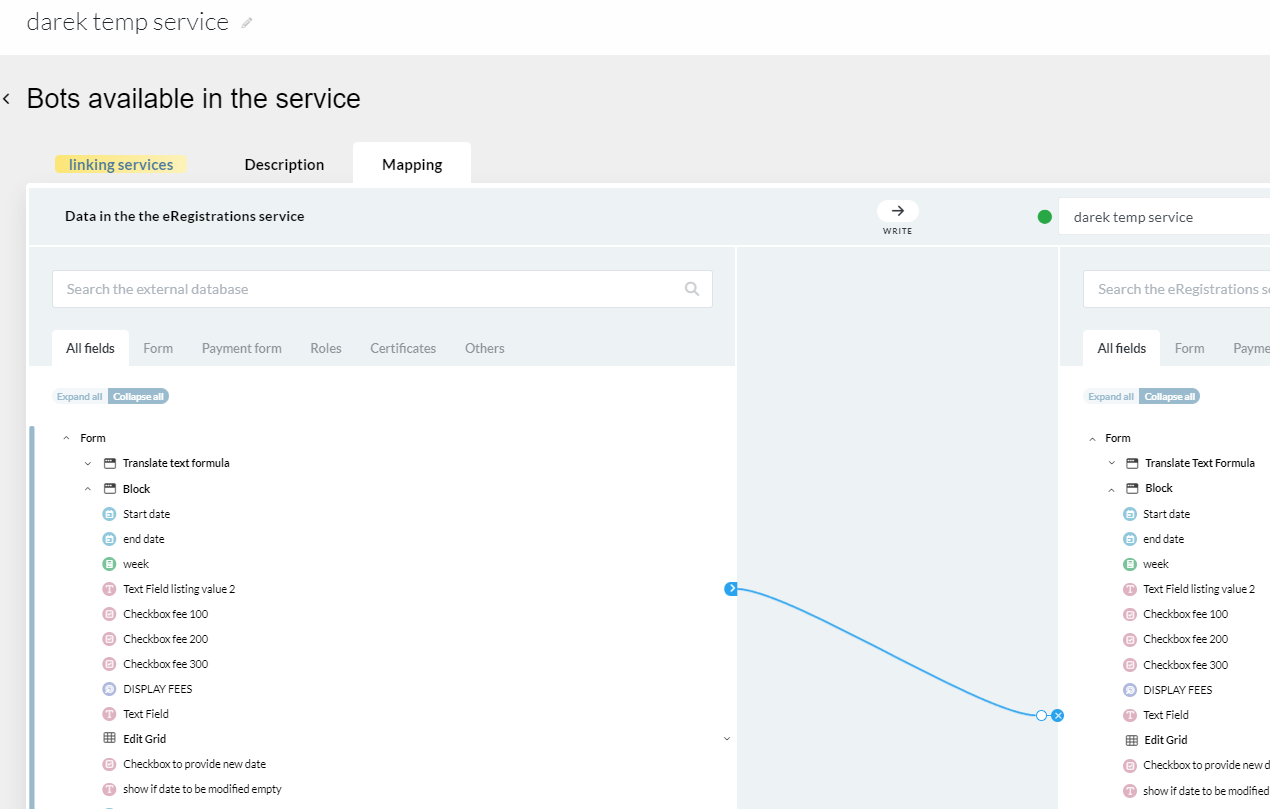The width and height of the screenshot is (1270, 809).
Task: Expand left Translate text formula node
Action: [88, 463]
